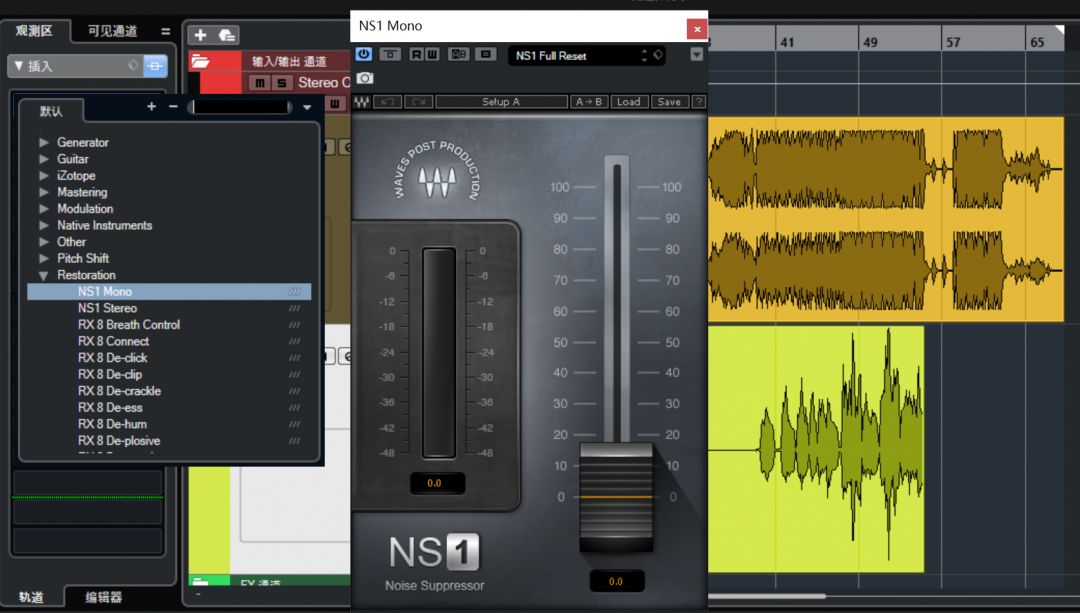Click the Waves logo icon in toolbar
Screen dimensions: 1080x613
pos(362,102)
